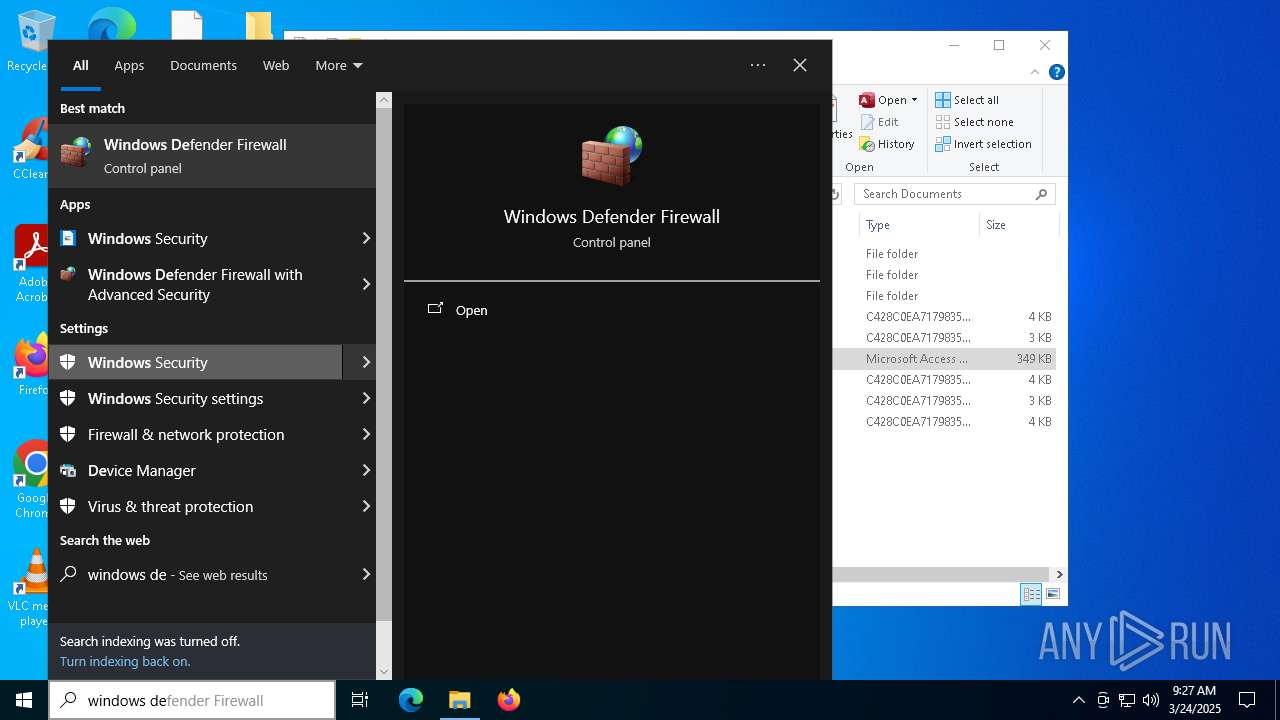Click the network icon in the system tray
The width and height of the screenshot is (1280, 720).
1127,700
